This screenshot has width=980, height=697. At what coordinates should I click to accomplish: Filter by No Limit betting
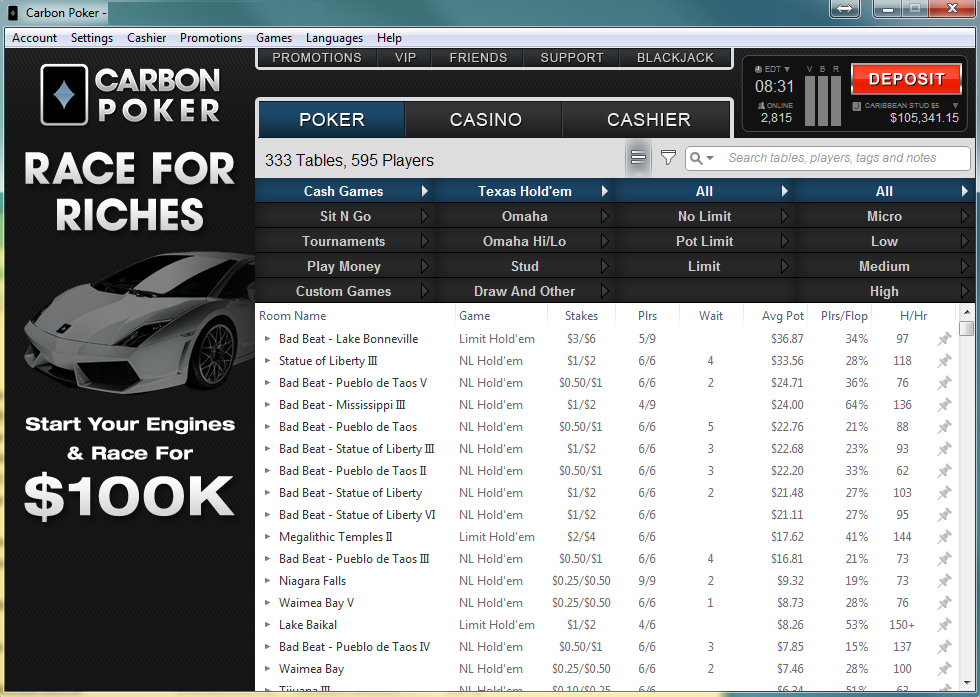click(705, 216)
